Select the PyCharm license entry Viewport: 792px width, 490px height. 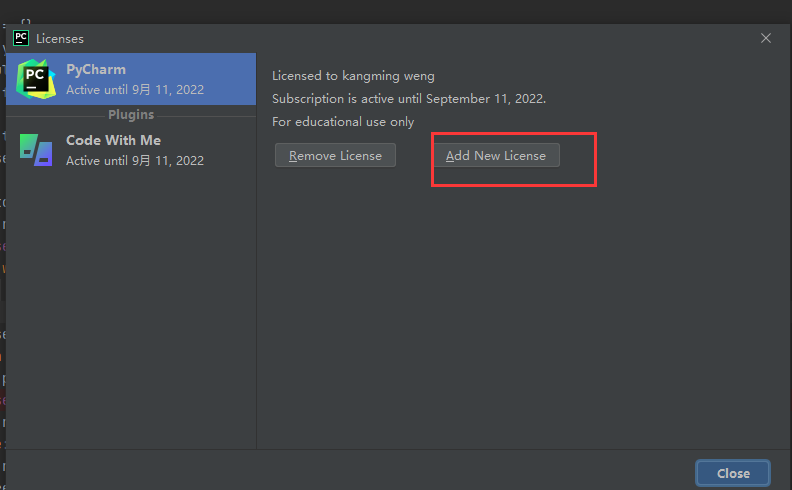coord(131,79)
